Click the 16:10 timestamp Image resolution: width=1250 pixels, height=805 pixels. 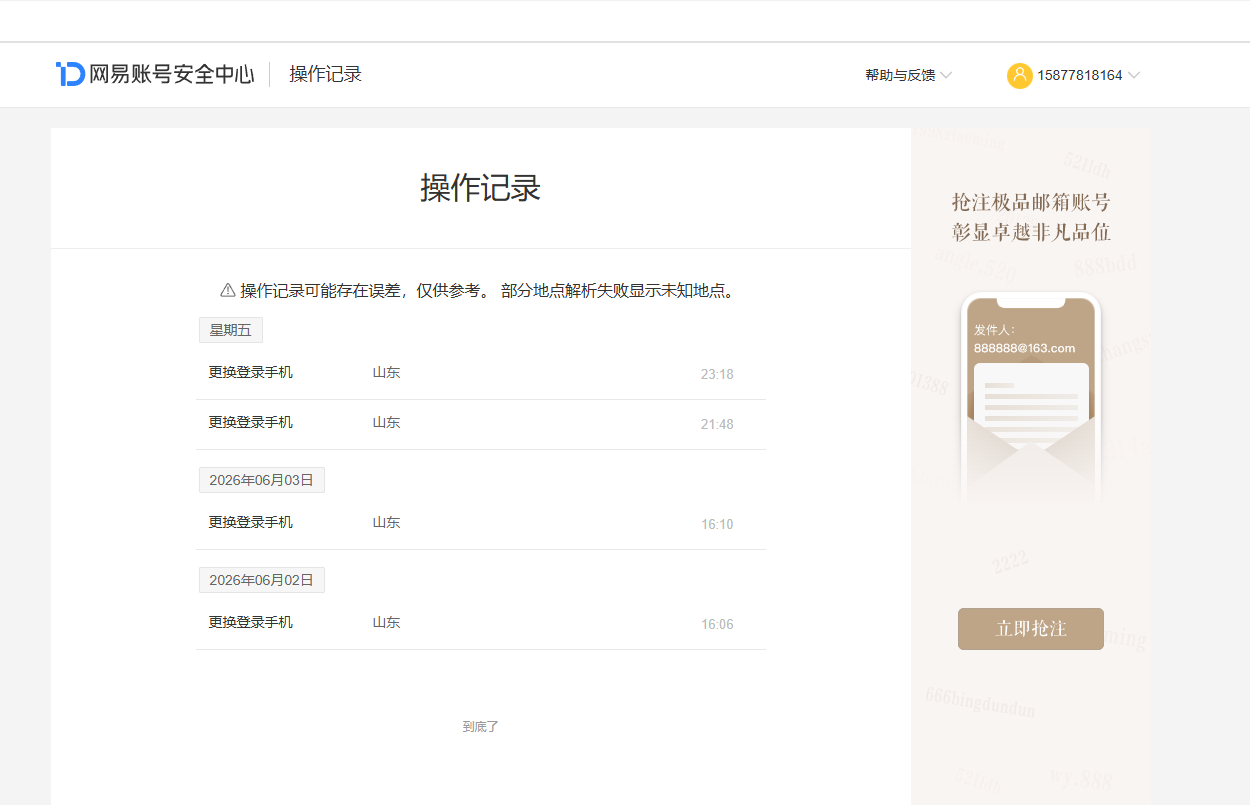point(717,525)
